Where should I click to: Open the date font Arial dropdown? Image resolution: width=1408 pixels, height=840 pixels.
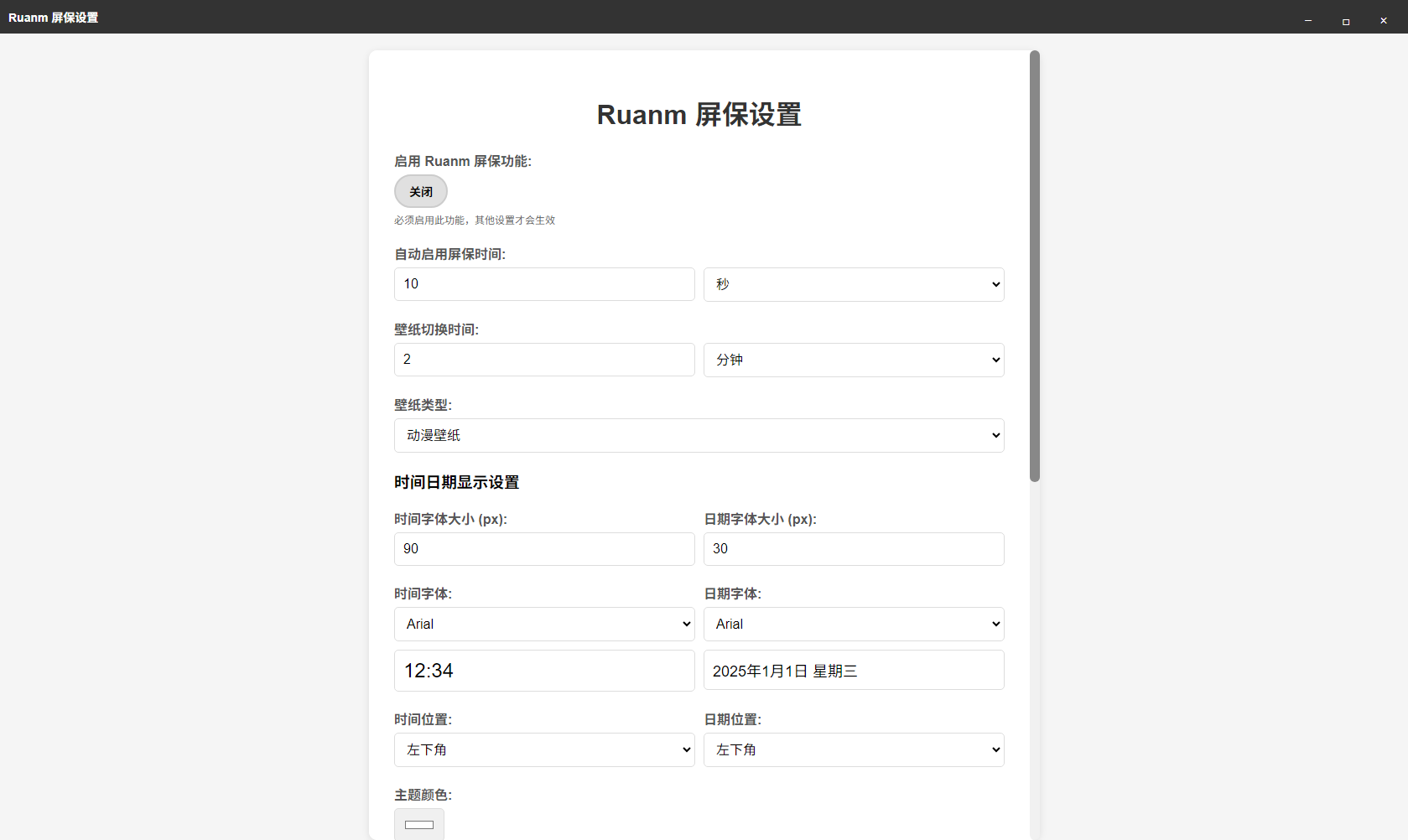point(853,624)
